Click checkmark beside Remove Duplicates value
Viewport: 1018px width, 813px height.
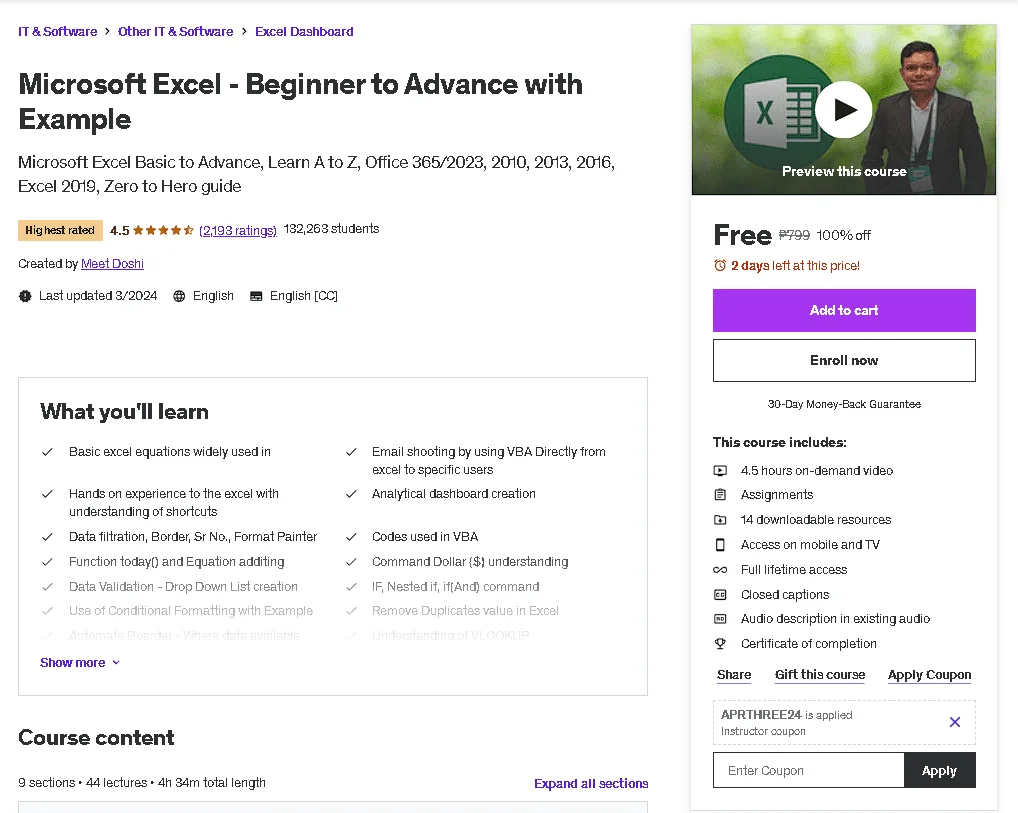point(351,611)
